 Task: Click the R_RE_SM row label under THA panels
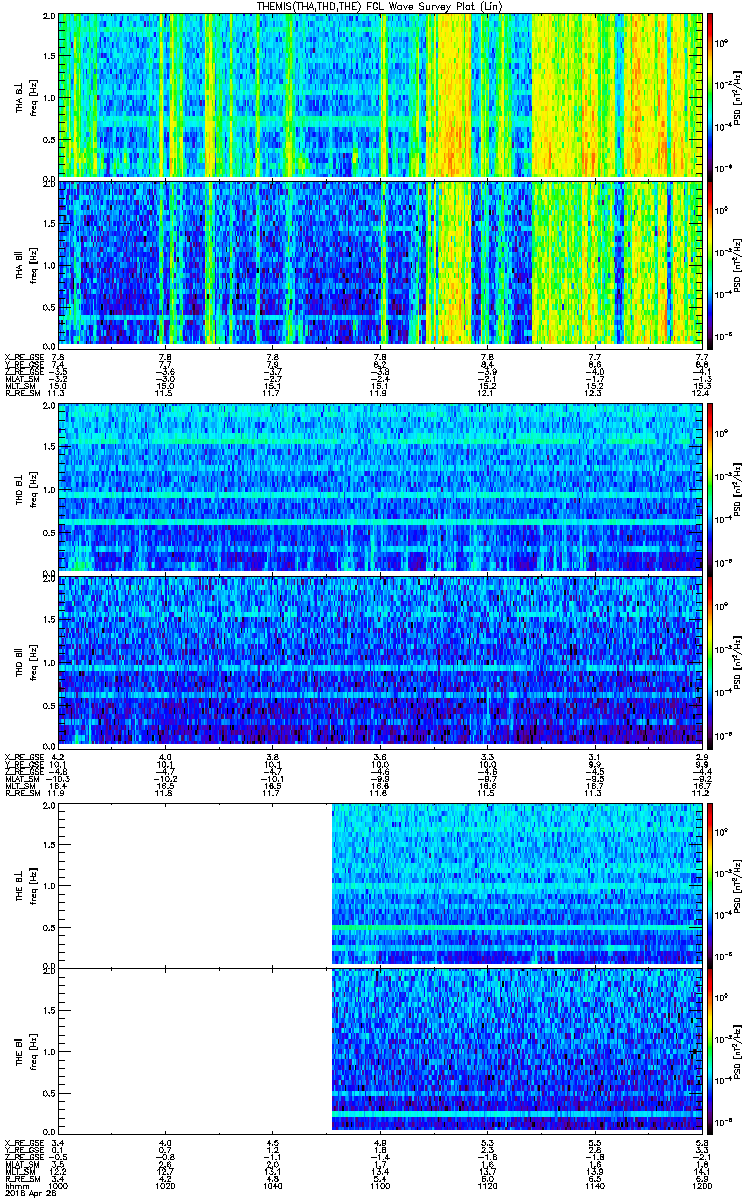tap(21, 395)
